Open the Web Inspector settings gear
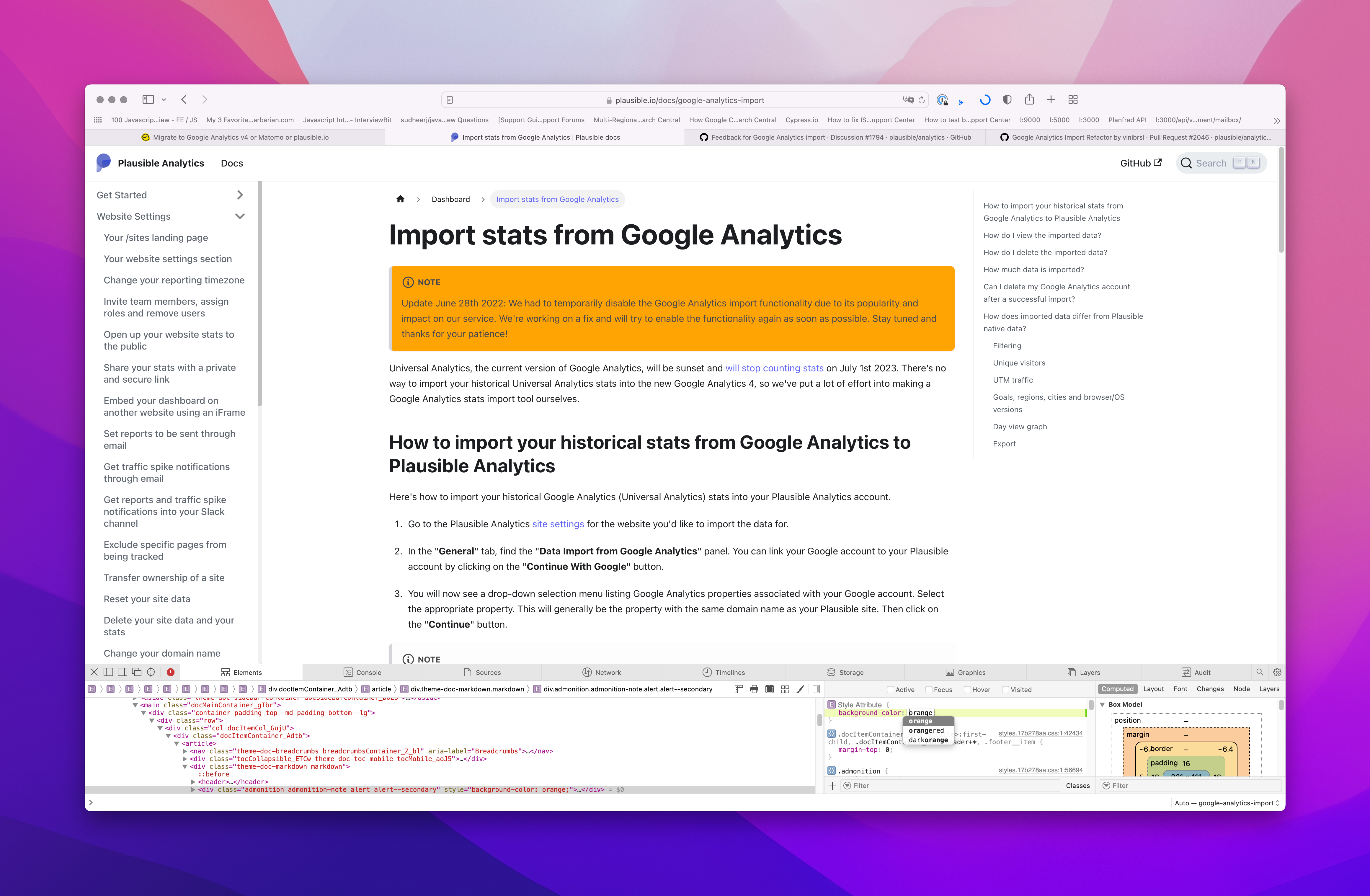Image resolution: width=1370 pixels, height=896 pixels. pyautogui.click(x=1277, y=672)
